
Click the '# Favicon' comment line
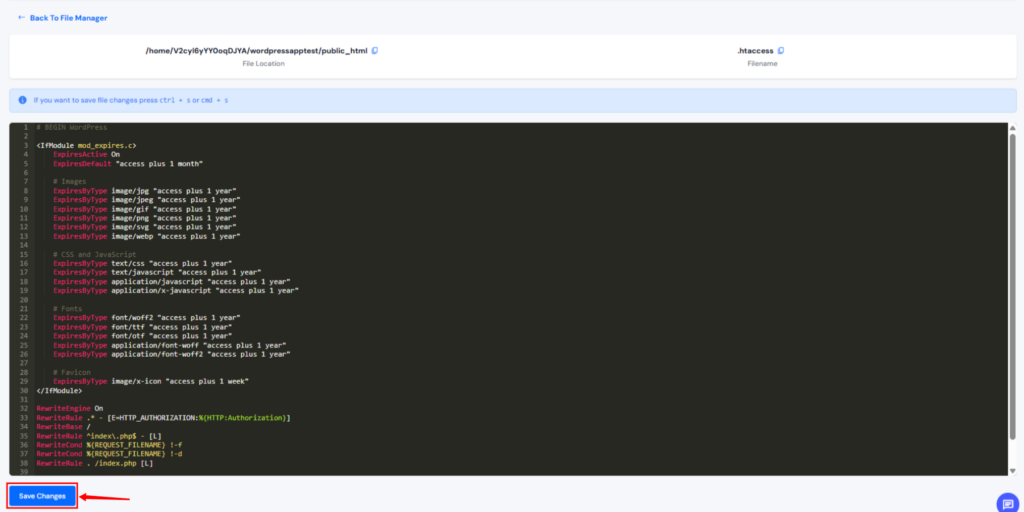[72, 372]
